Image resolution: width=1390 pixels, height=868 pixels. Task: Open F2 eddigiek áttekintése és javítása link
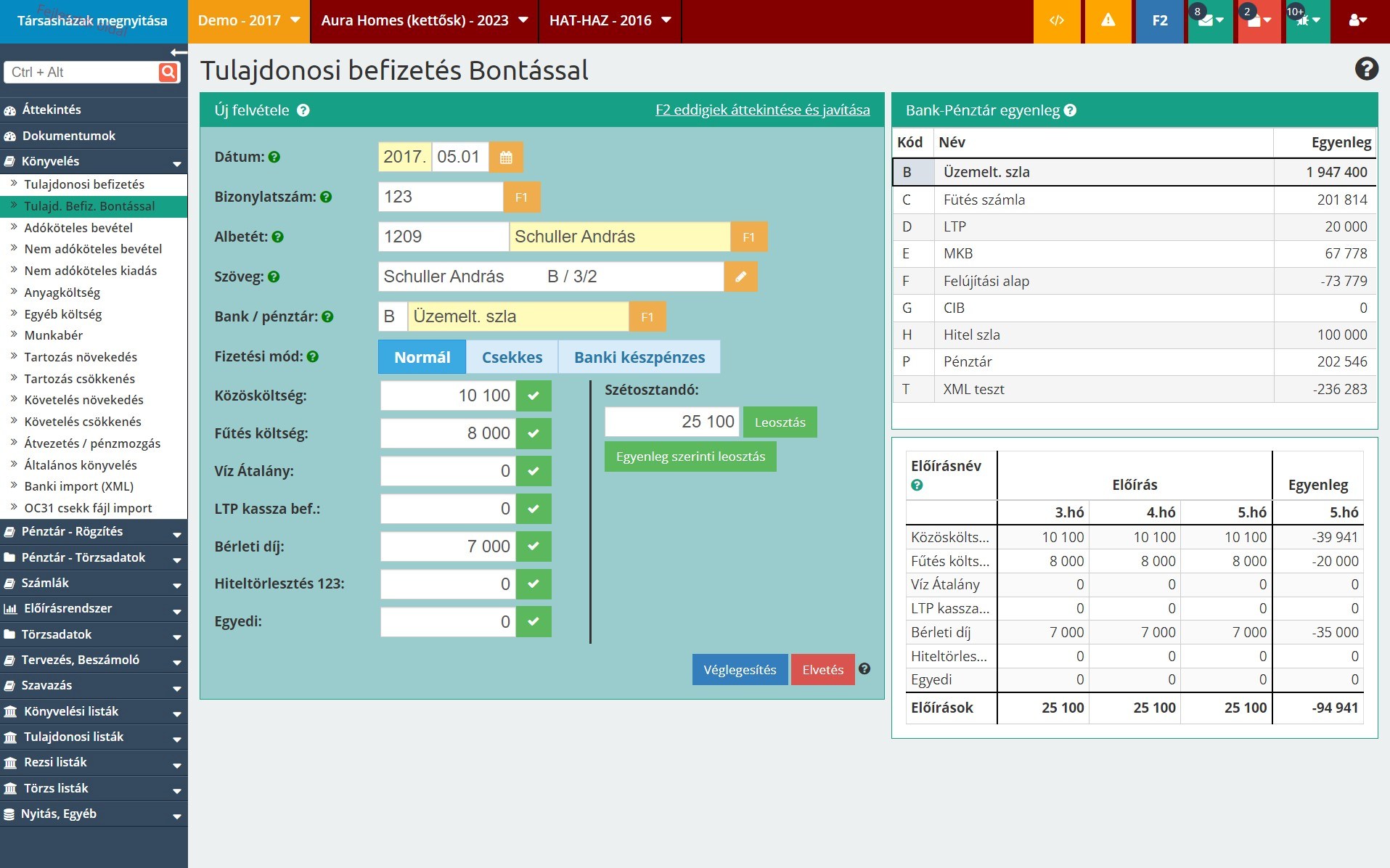point(762,110)
